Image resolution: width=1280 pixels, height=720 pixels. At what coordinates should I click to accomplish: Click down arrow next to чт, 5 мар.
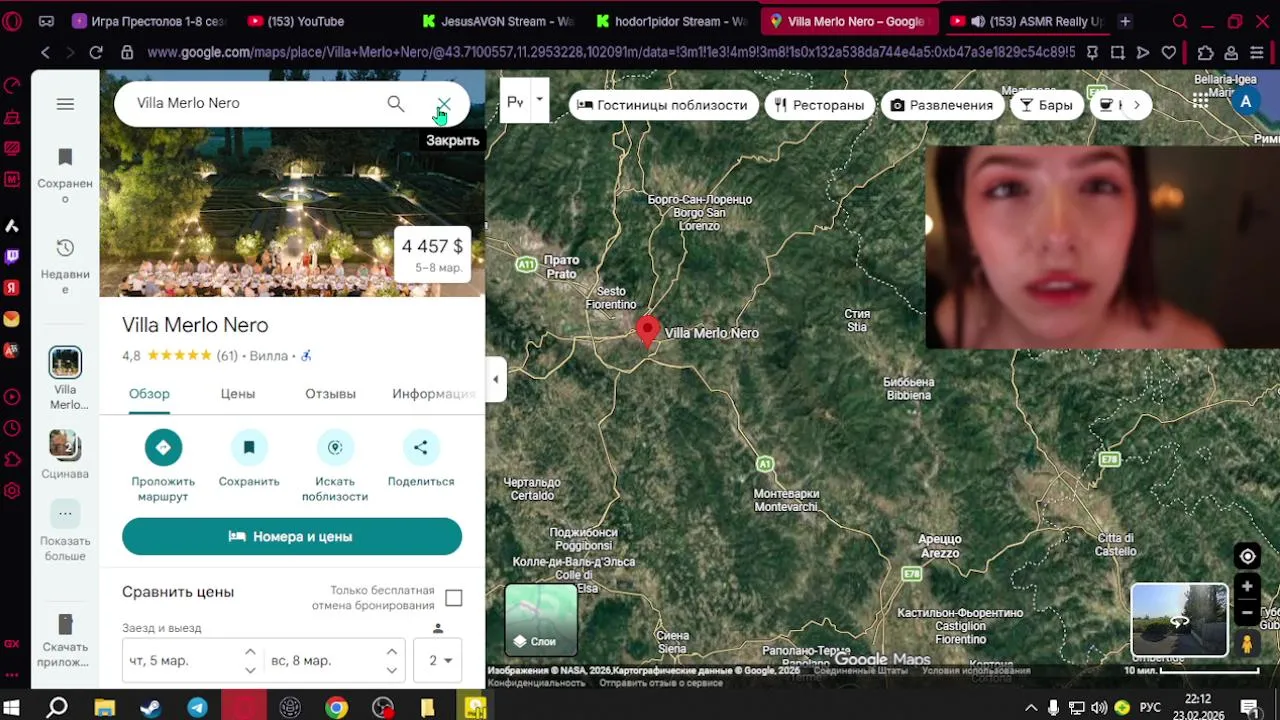(x=250, y=670)
